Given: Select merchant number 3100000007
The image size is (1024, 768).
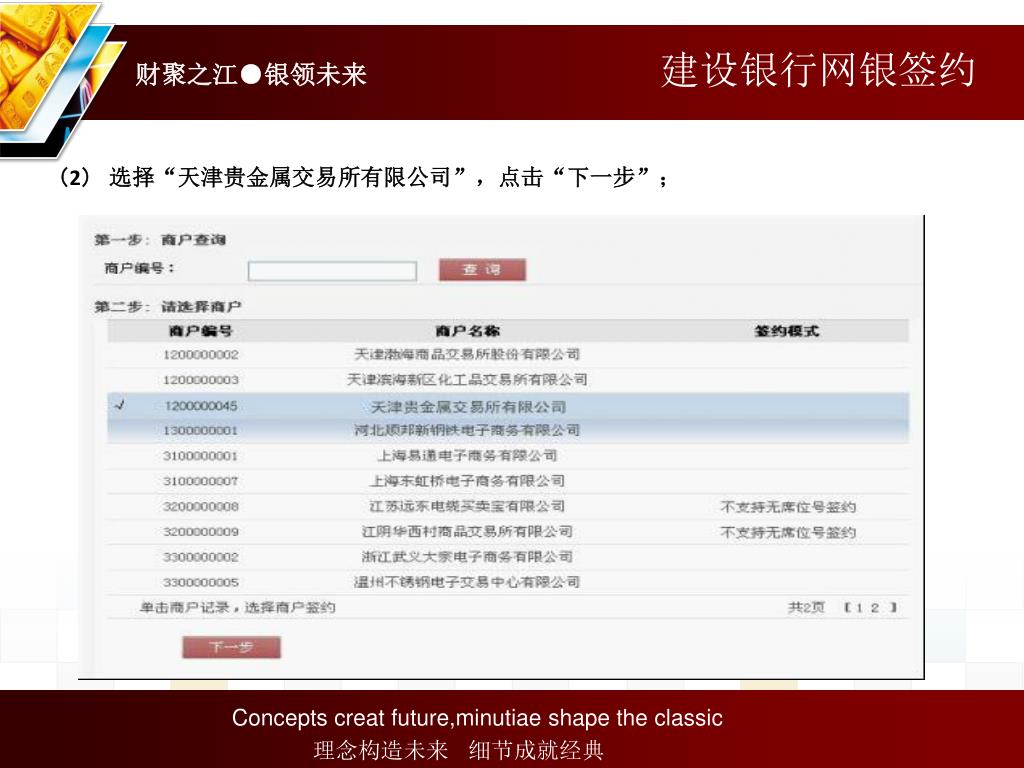Looking at the screenshot, I should 201,481.
